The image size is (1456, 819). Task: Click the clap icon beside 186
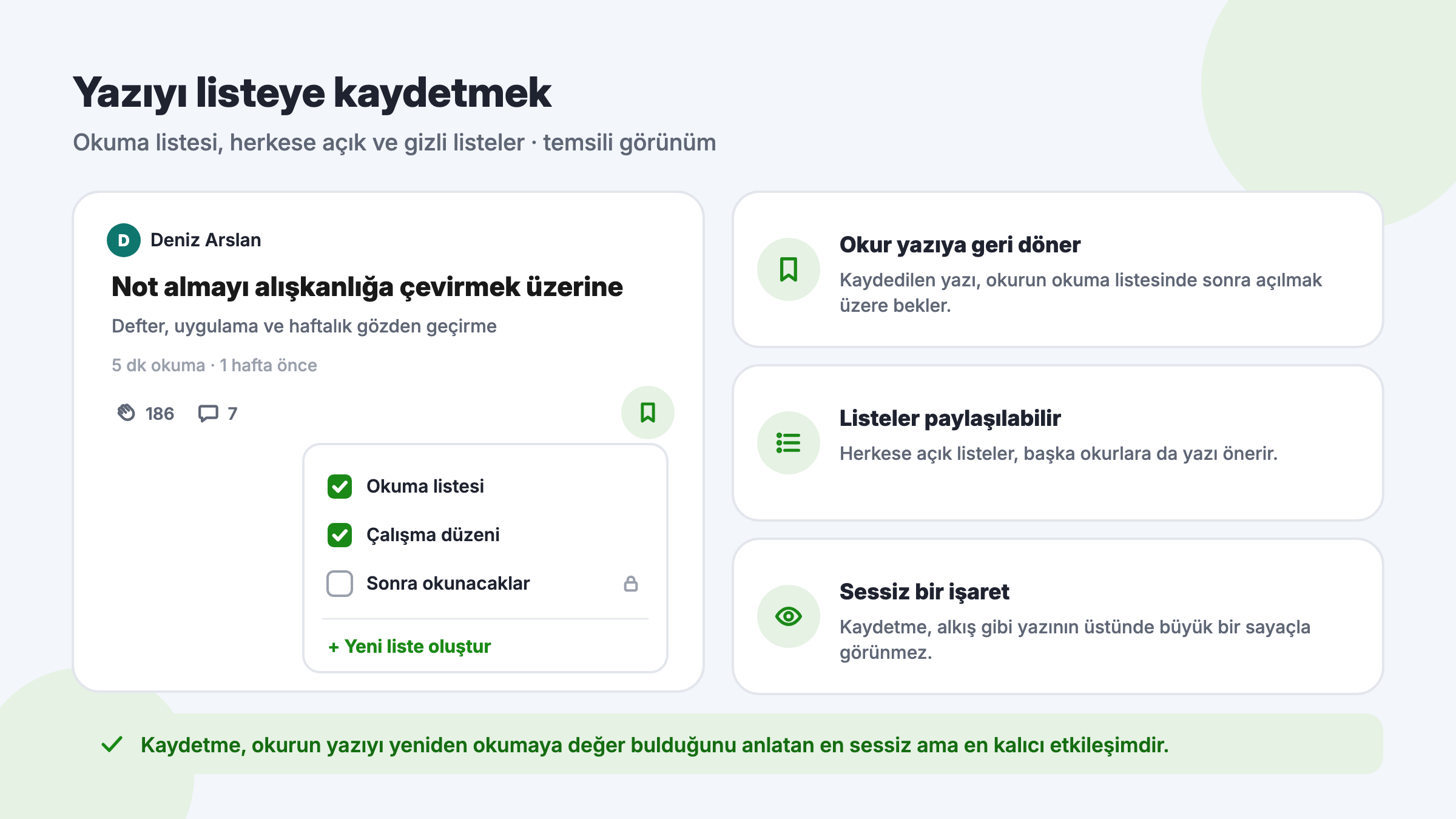tap(126, 413)
